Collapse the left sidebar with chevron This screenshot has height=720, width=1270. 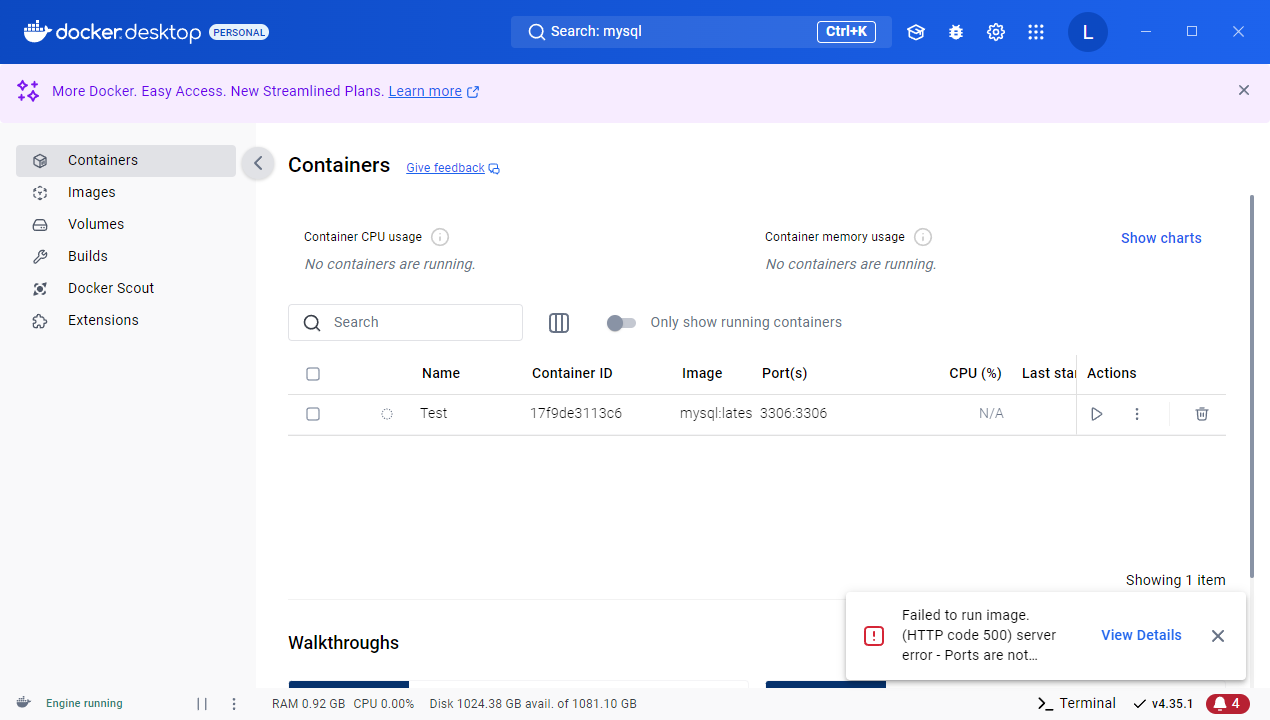point(258,163)
